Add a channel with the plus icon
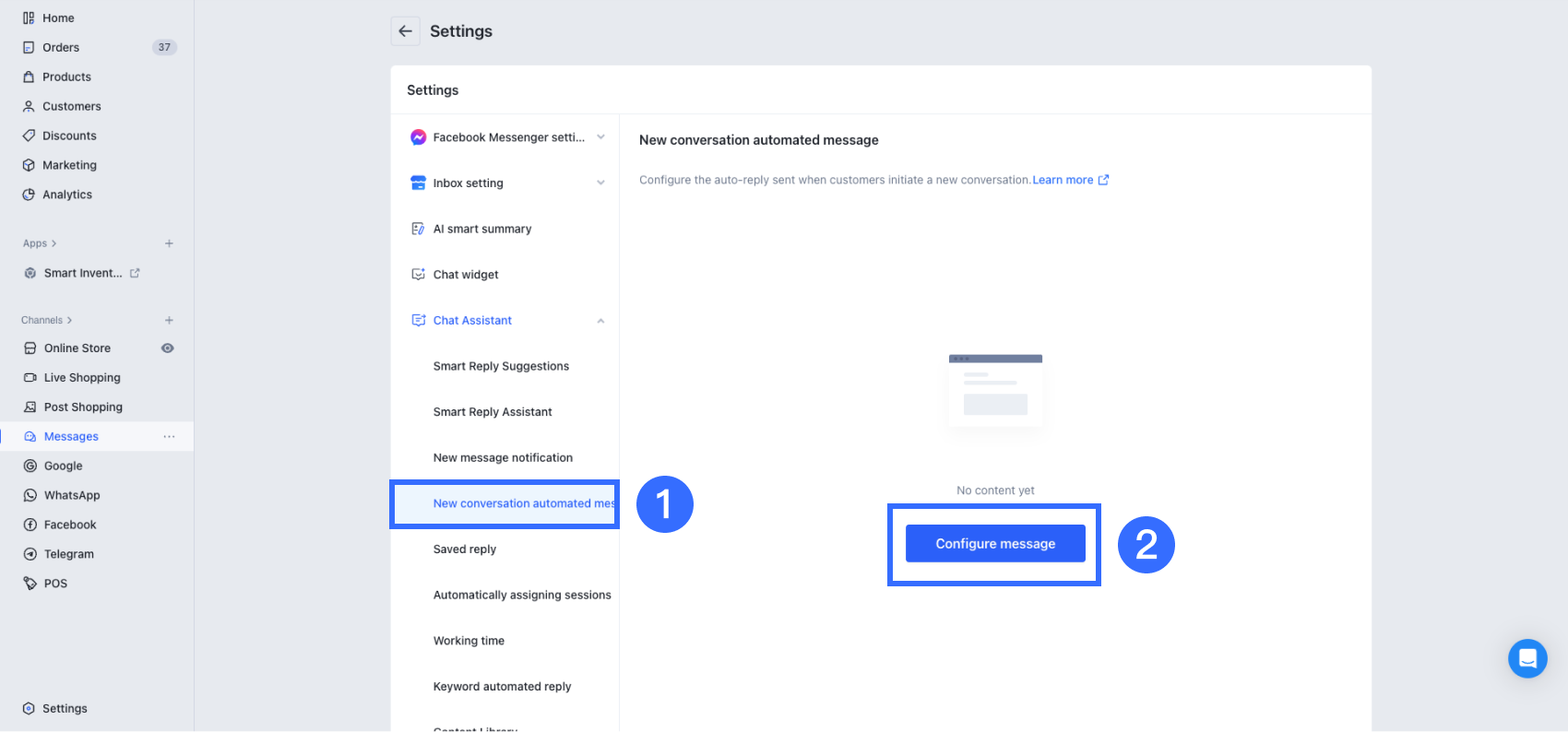The width and height of the screenshot is (1568, 732). pyautogui.click(x=169, y=320)
